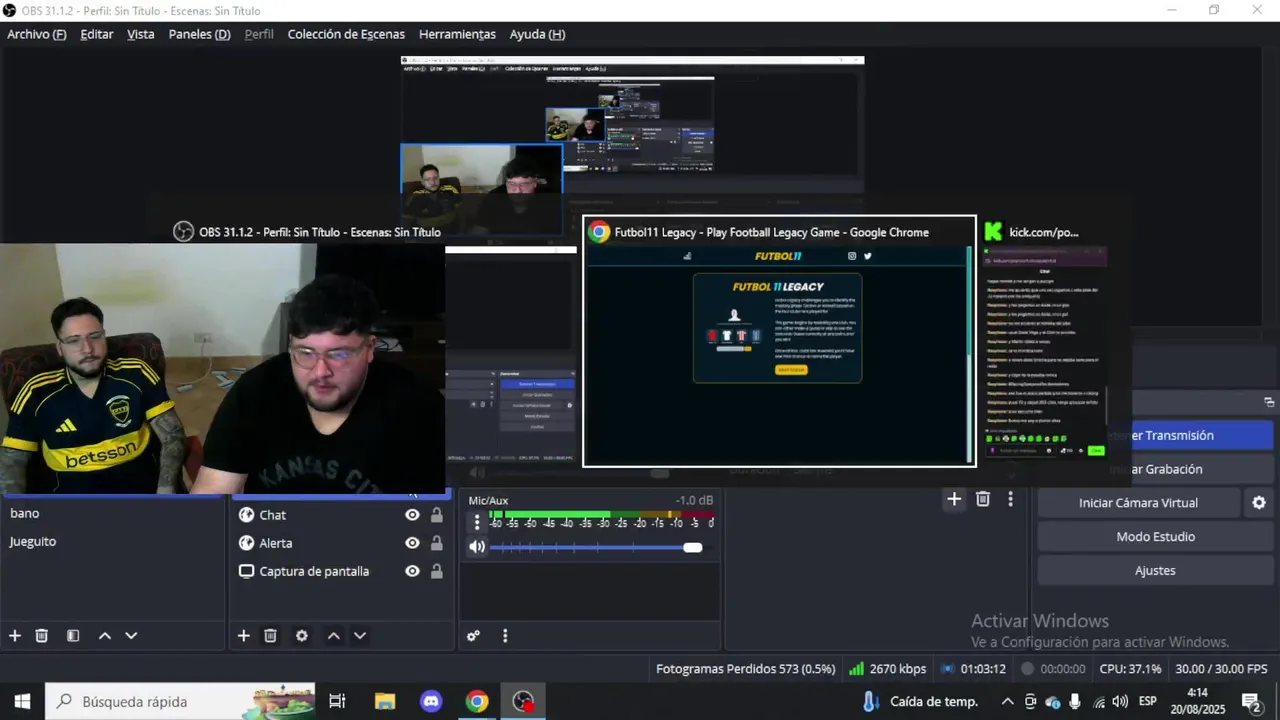Open advanced audio properties gears icon
Viewport: 1280px width, 720px height.
point(474,636)
